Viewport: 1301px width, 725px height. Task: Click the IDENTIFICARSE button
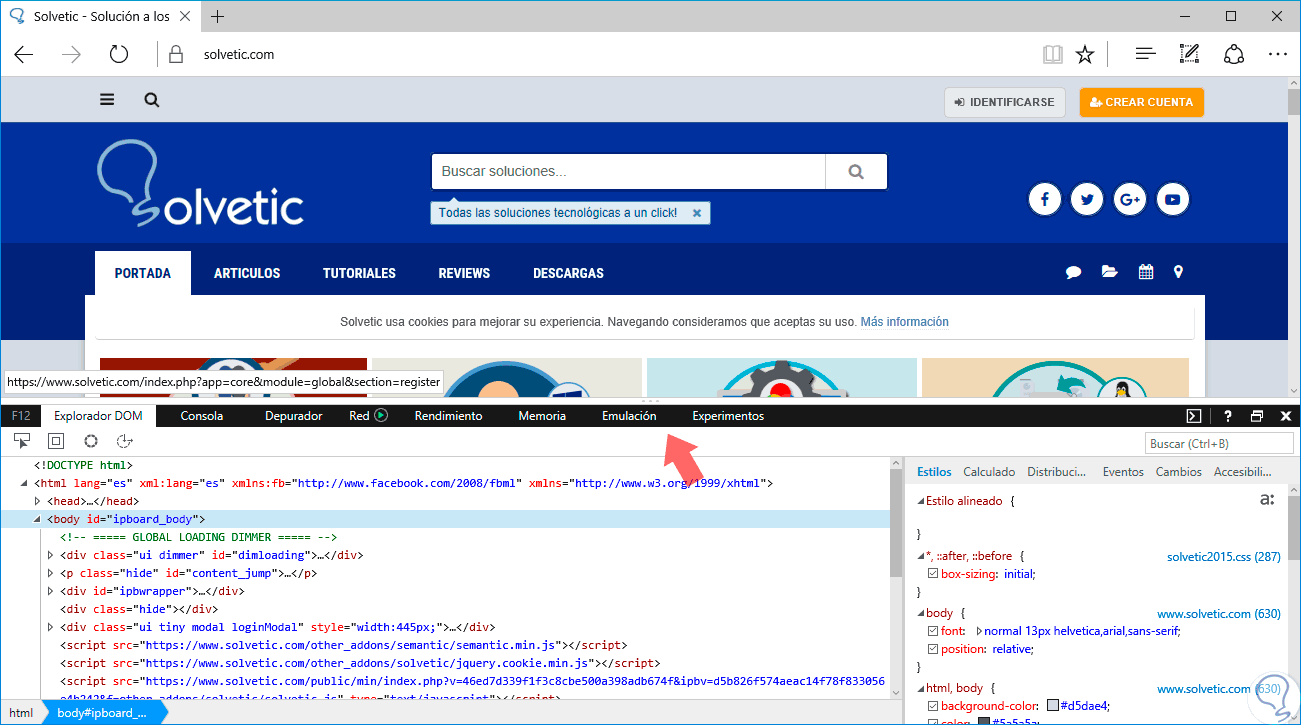click(1005, 102)
